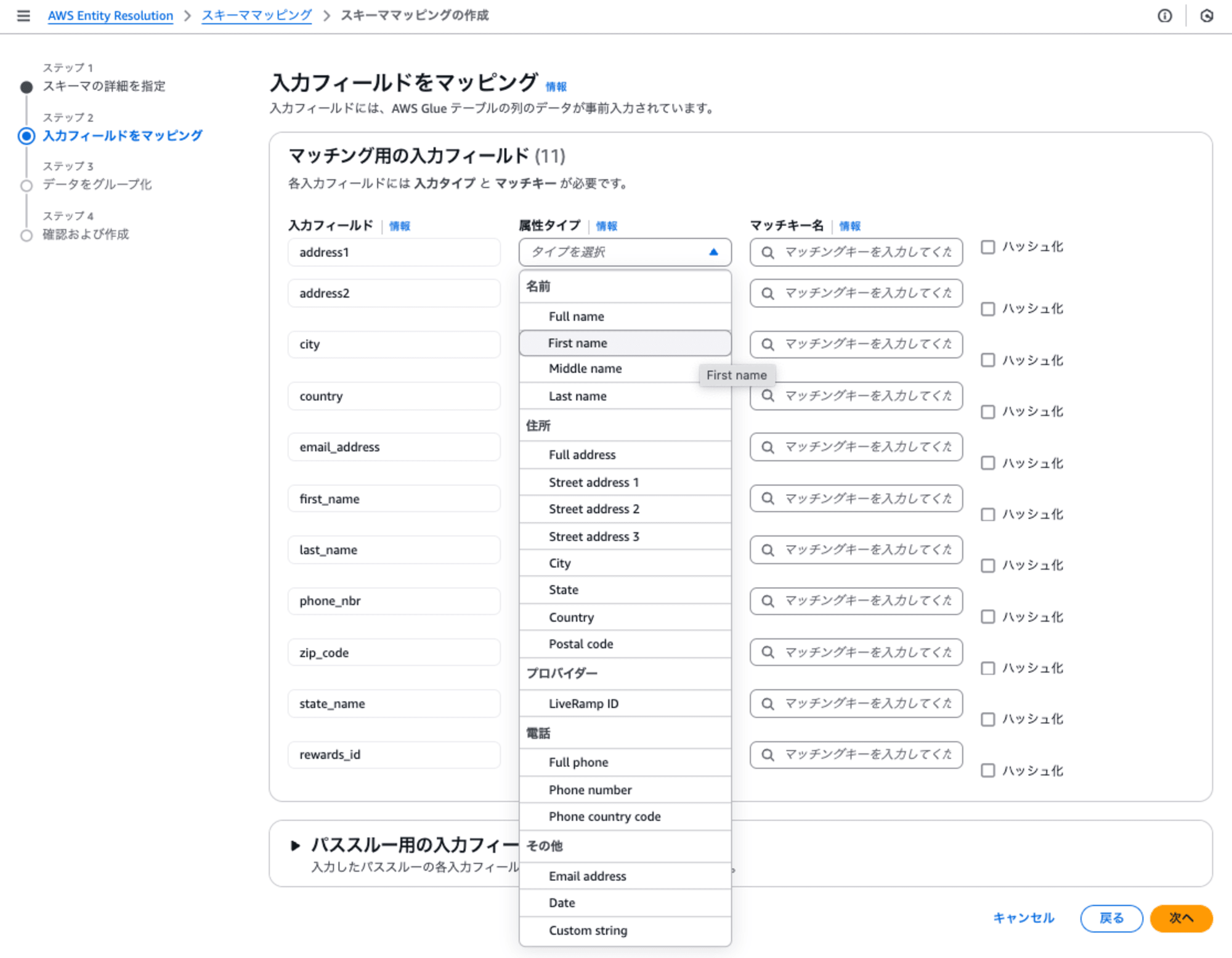
Task: Click the country match key input
Action: click(856, 396)
